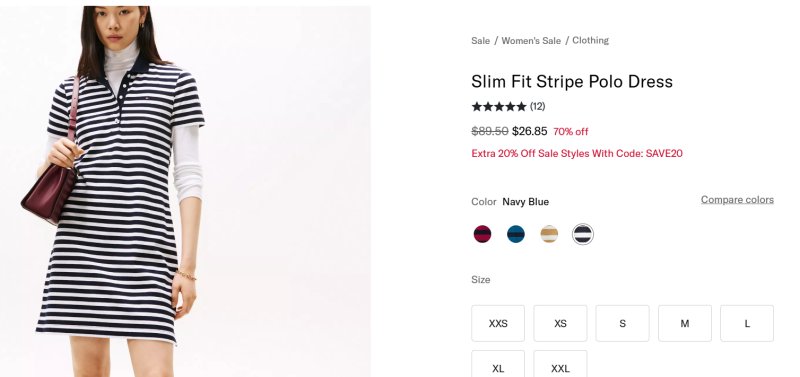This screenshot has width=800, height=377.
Task: Click the Slim Fit Stripe Polo Dress title
Action: pos(572,82)
